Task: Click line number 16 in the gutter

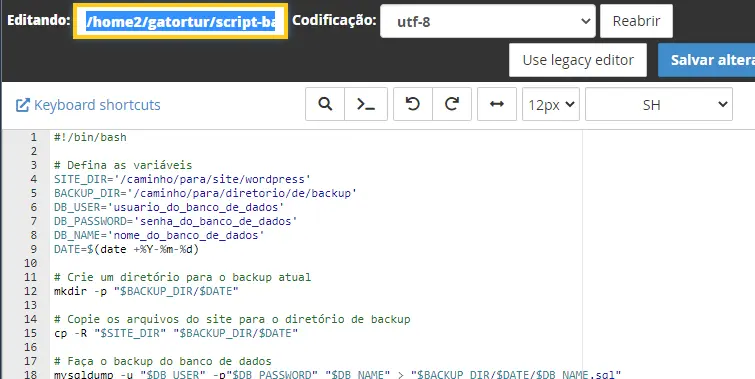Action: coord(31,347)
